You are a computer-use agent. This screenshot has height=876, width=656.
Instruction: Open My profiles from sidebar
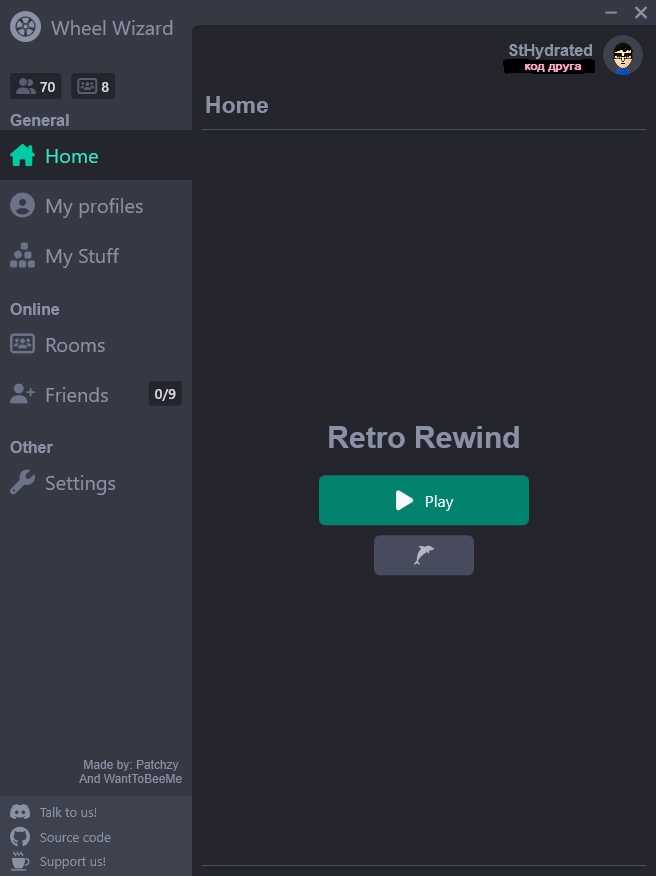point(93,206)
